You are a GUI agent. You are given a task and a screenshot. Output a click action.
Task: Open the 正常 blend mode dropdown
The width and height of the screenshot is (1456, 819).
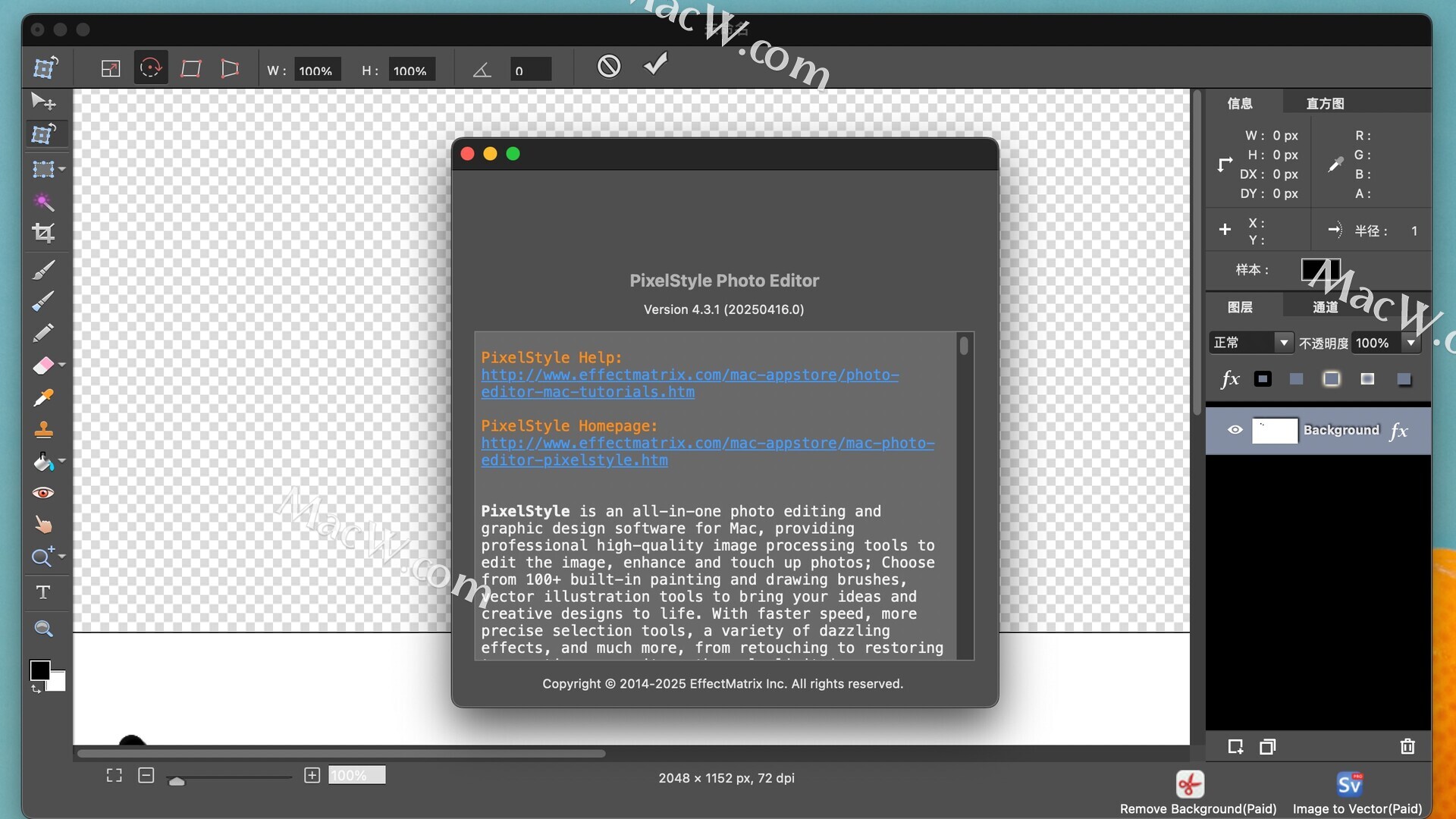(1250, 343)
